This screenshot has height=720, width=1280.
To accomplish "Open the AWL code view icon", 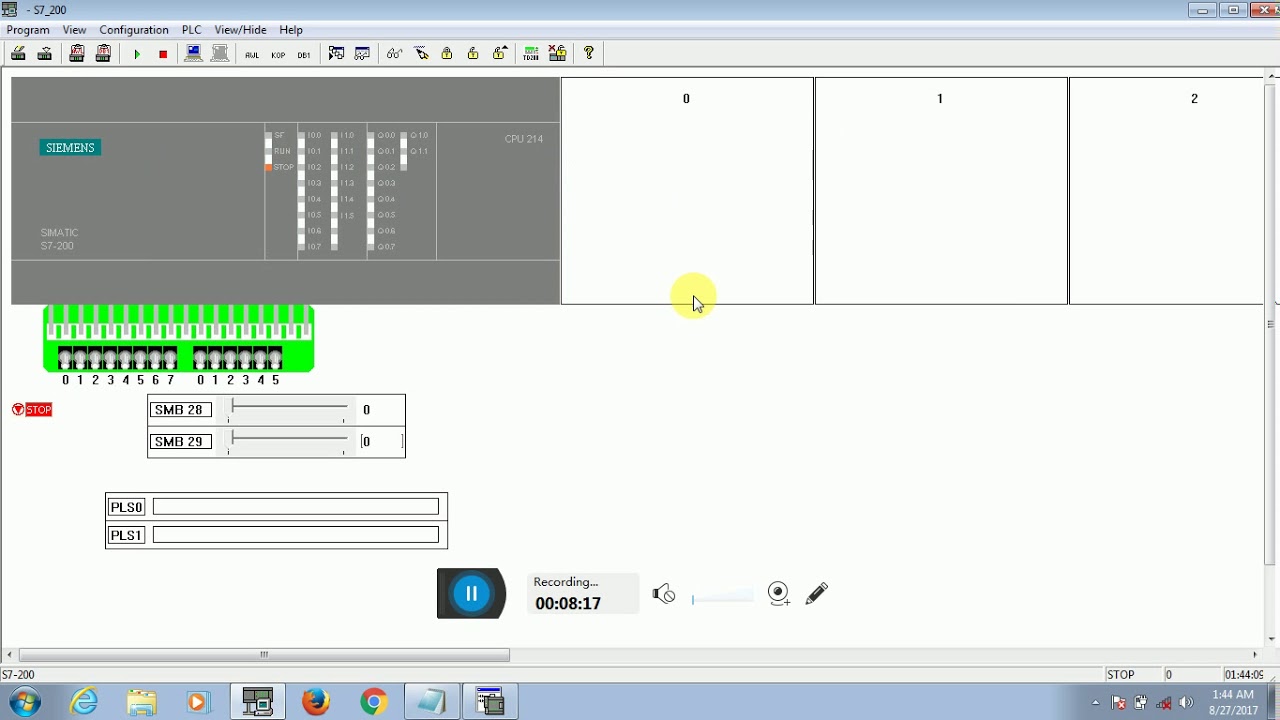I will click(252, 54).
